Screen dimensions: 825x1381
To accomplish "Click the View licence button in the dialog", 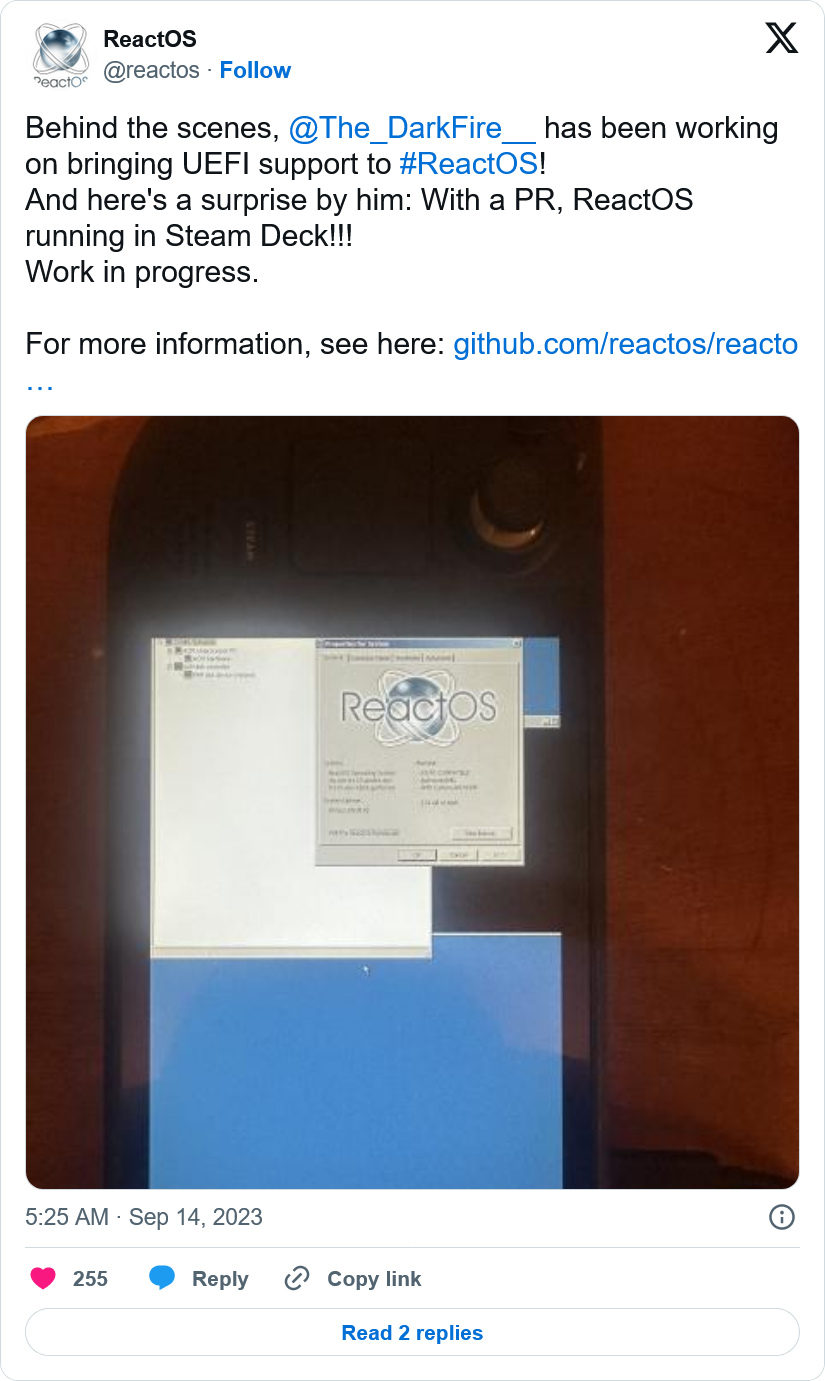I will pyautogui.click(x=481, y=833).
